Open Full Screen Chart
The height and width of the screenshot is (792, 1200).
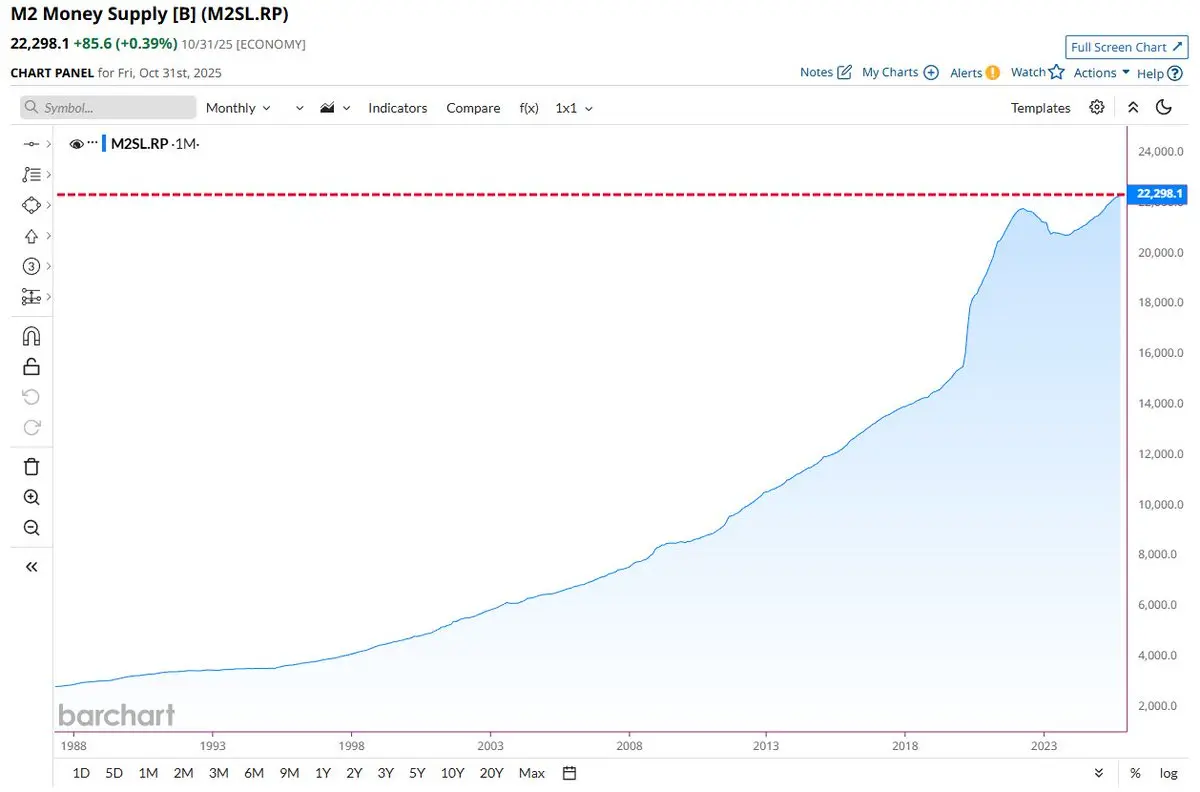(x=1126, y=47)
